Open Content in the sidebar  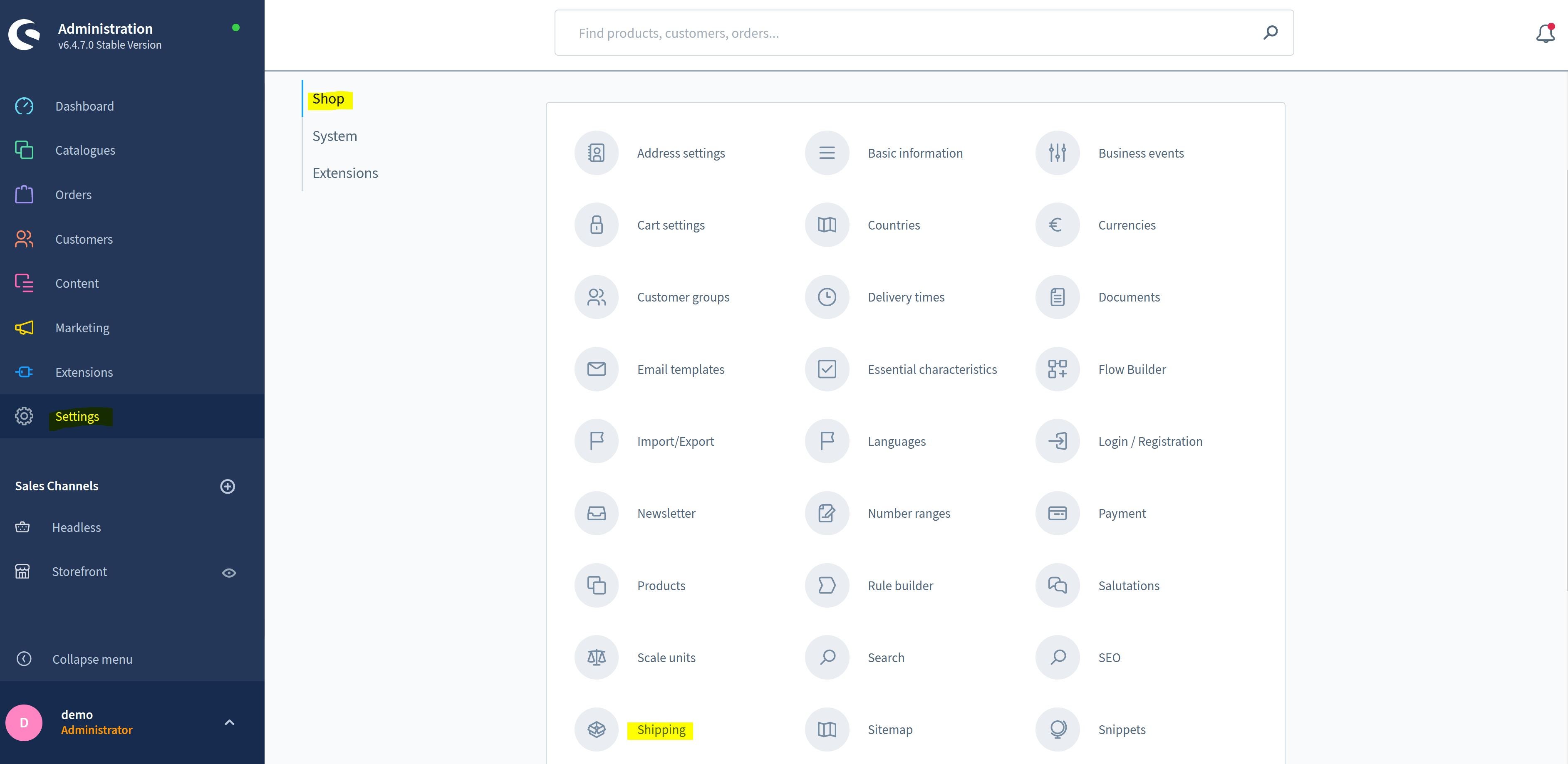132,284
